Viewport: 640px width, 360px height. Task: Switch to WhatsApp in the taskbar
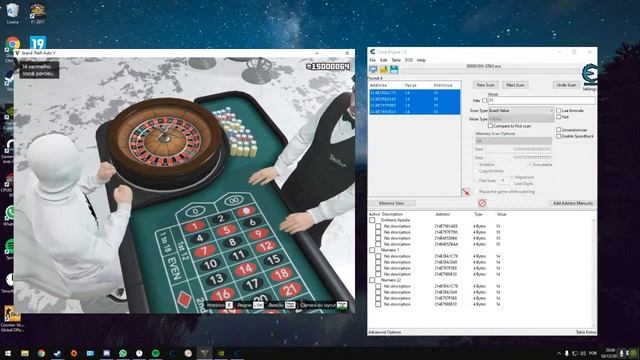click(x=123, y=353)
